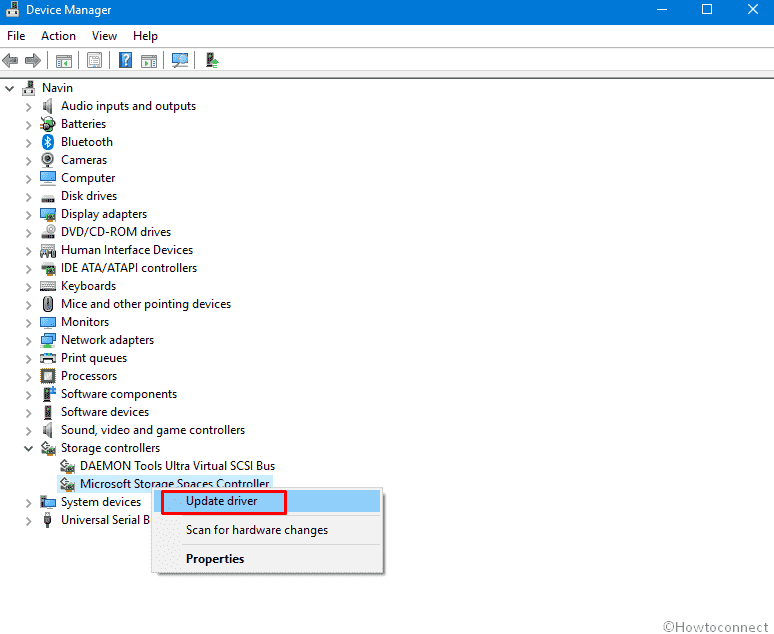Click the Forward arrow toolbar icon
774x634 pixels.
coord(33,61)
